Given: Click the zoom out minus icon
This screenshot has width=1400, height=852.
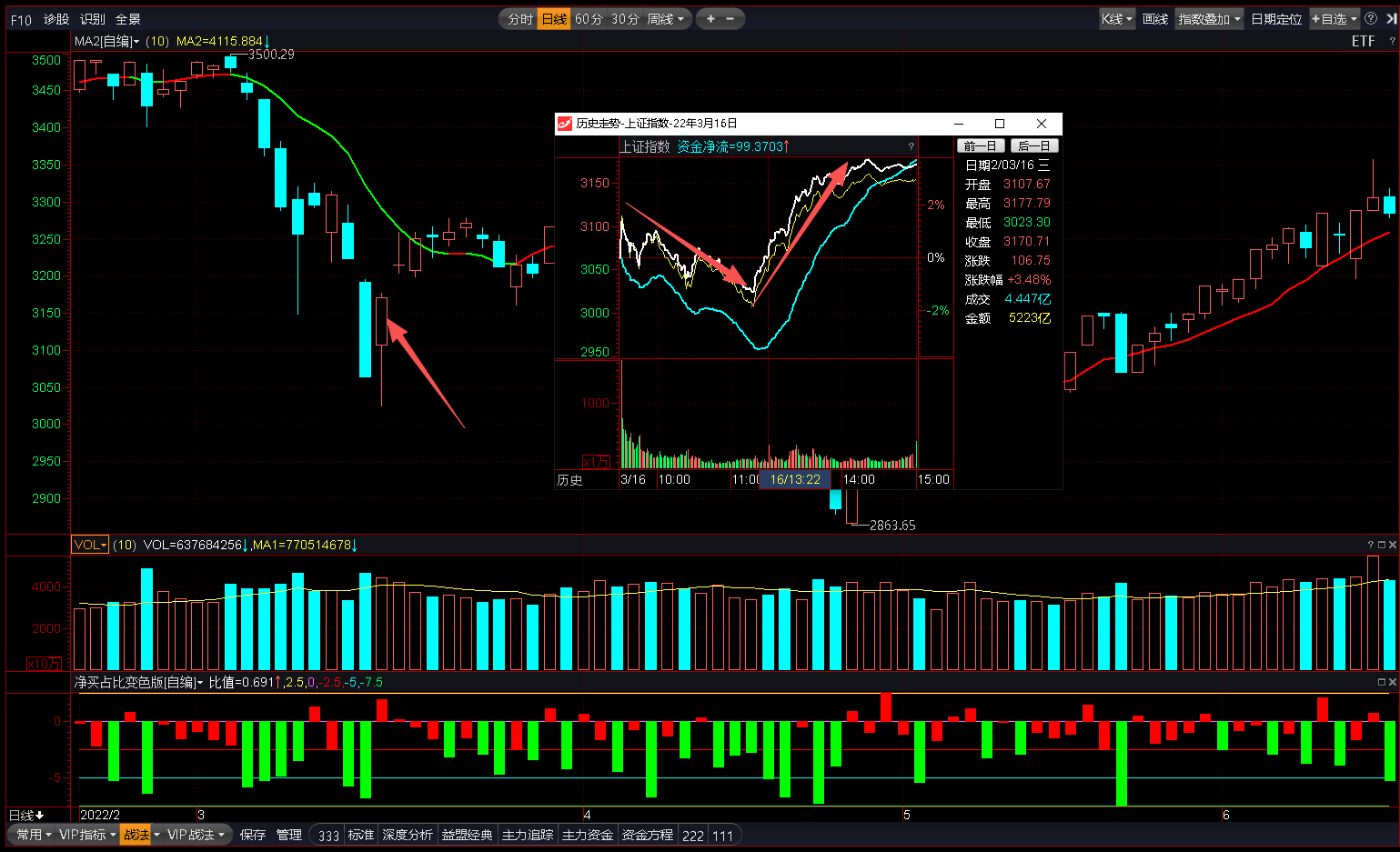Looking at the screenshot, I should pyautogui.click(x=730, y=18).
